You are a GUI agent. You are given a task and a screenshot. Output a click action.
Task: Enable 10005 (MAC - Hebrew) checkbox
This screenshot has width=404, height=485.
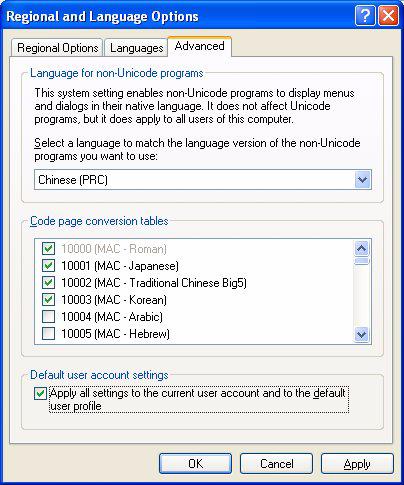click(49, 334)
